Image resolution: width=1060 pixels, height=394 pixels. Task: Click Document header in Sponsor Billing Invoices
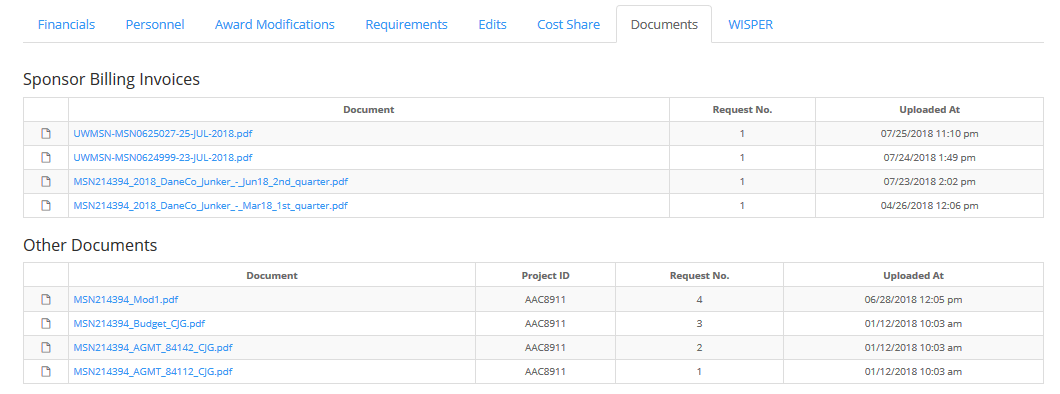click(x=369, y=109)
